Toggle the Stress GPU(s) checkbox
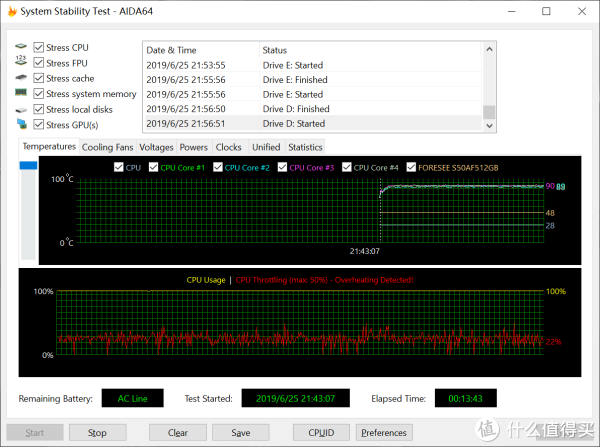This screenshot has height=447, width=600. click(39, 125)
